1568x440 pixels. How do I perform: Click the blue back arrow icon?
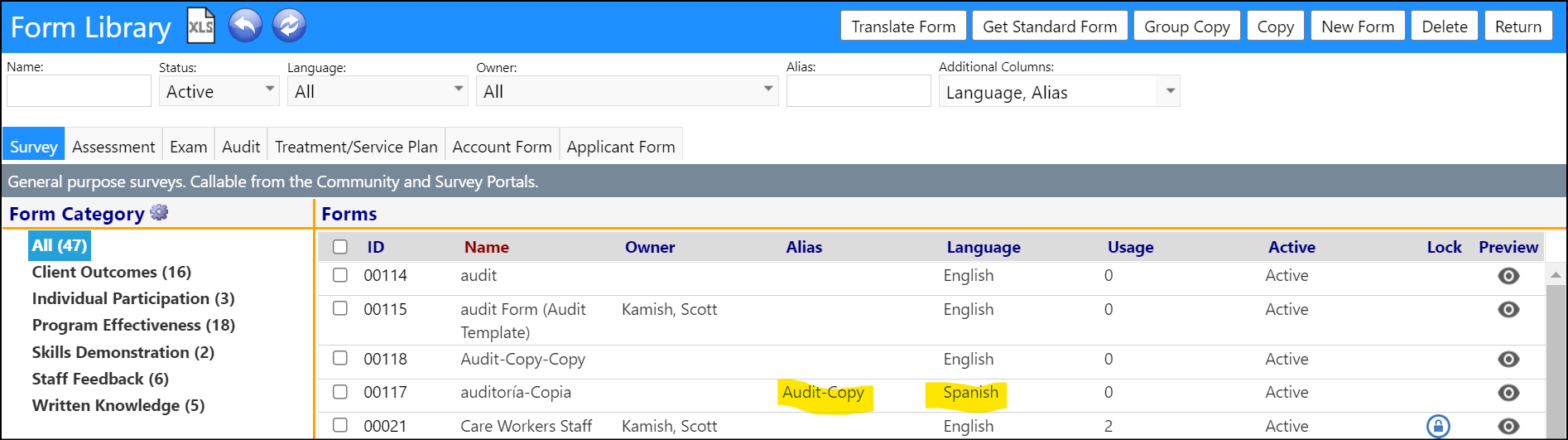tap(245, 26)
